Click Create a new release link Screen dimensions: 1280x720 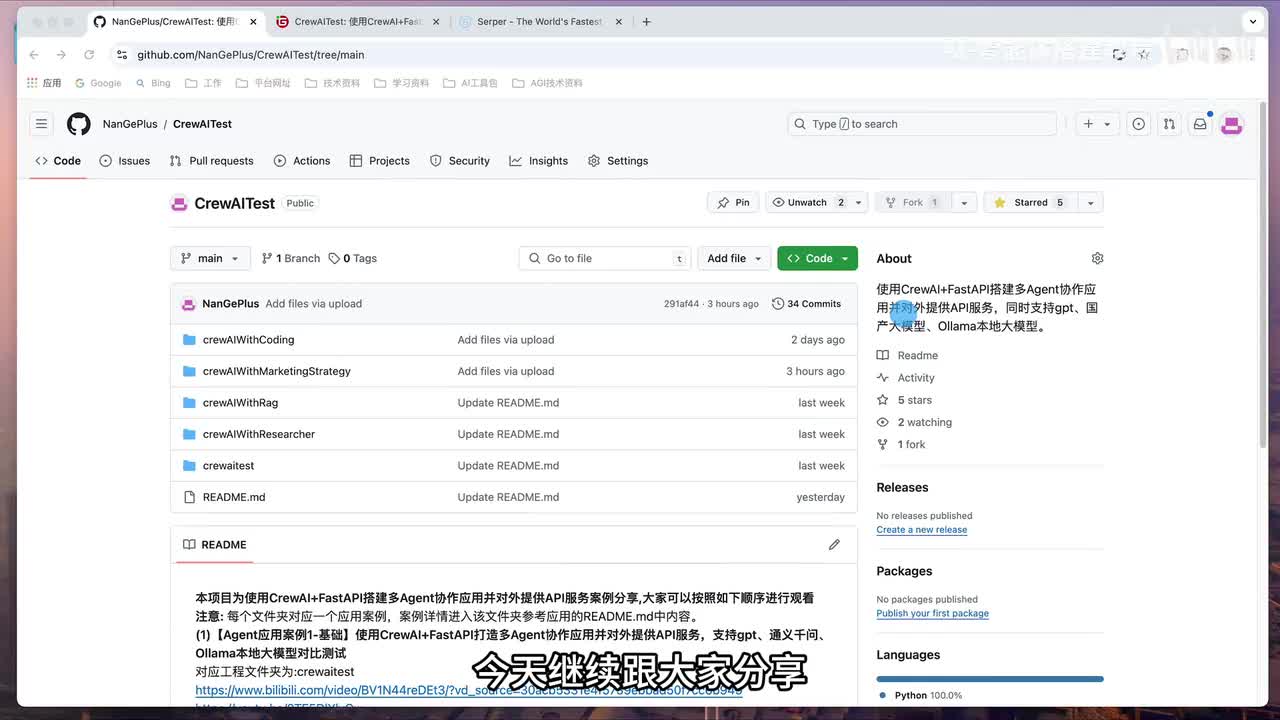click(x=921, y=530)
